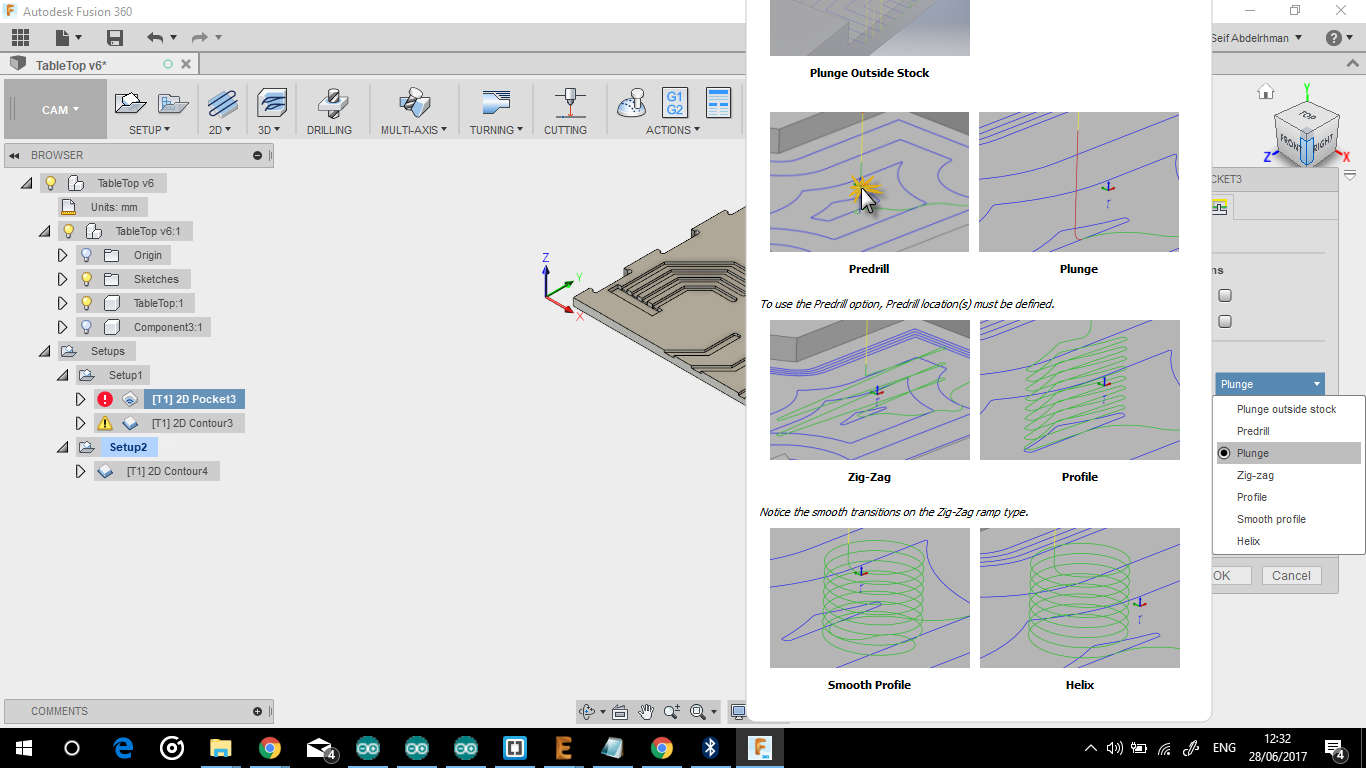This screenshot has height=768, width=1366.
Task: Add a comment with plus icon
Action: (x=257, y=711)
